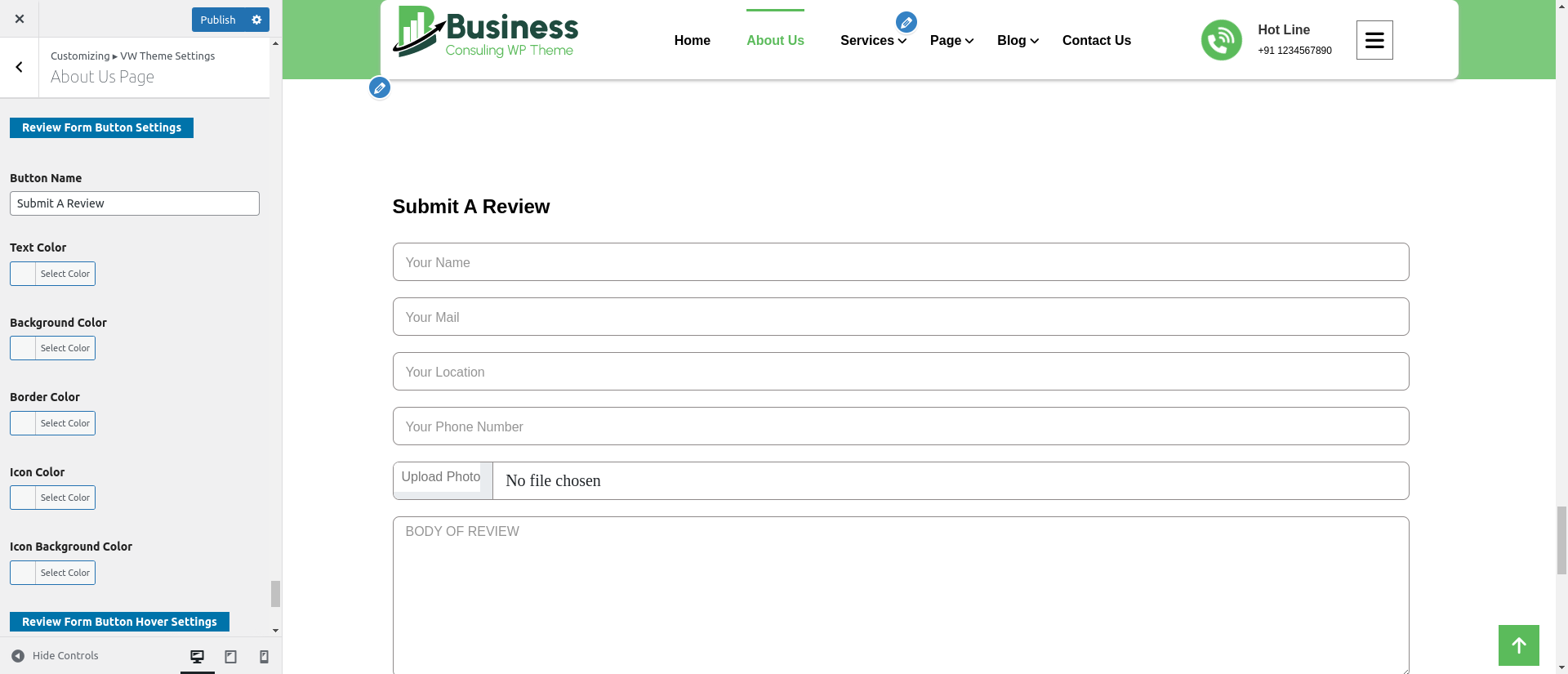Switch to tablet preview mode
The width and height of the screenshot is (1568, 674).
point(230,657)
